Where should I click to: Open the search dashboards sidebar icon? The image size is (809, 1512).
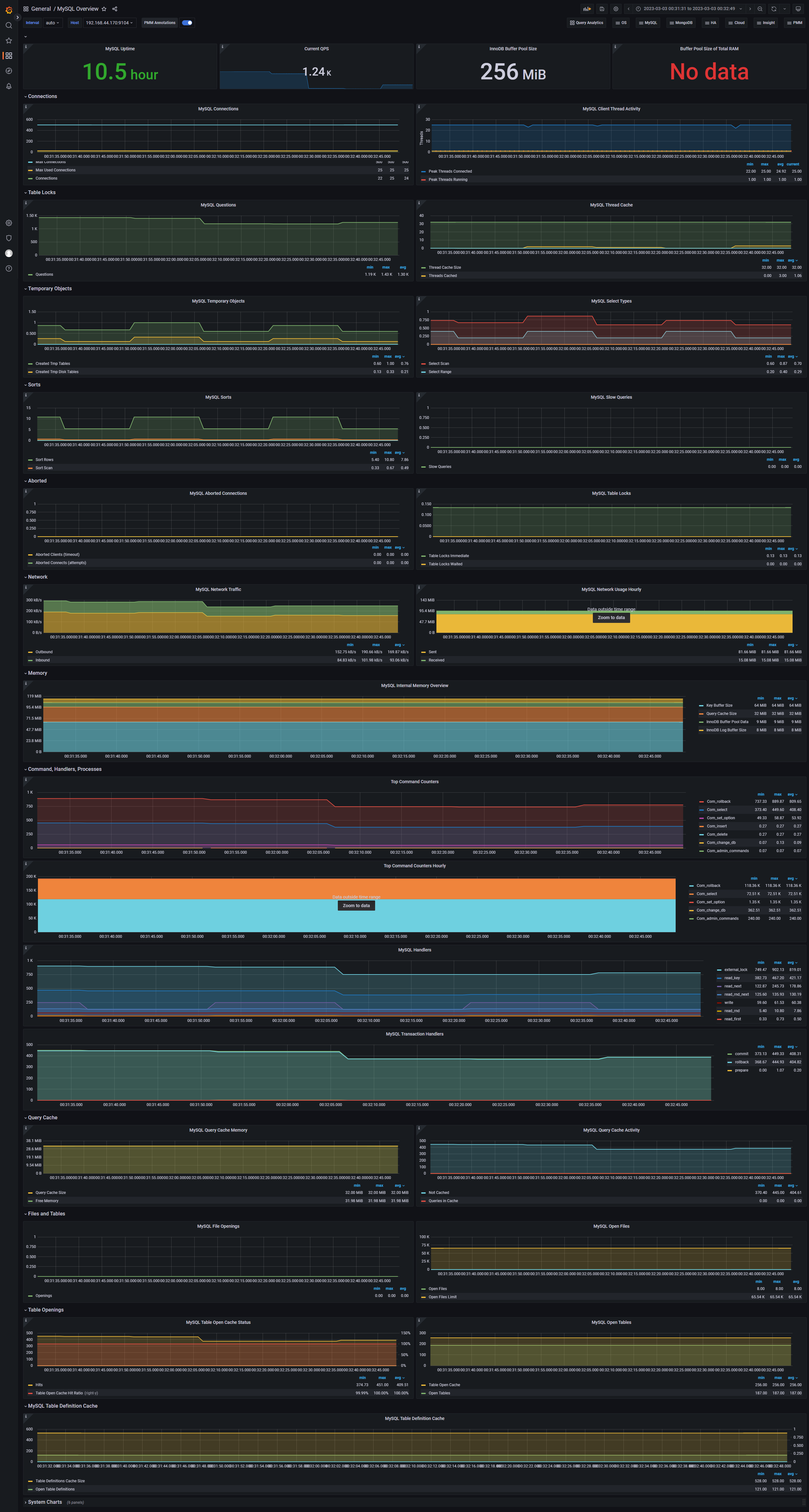tap(8, 25)
